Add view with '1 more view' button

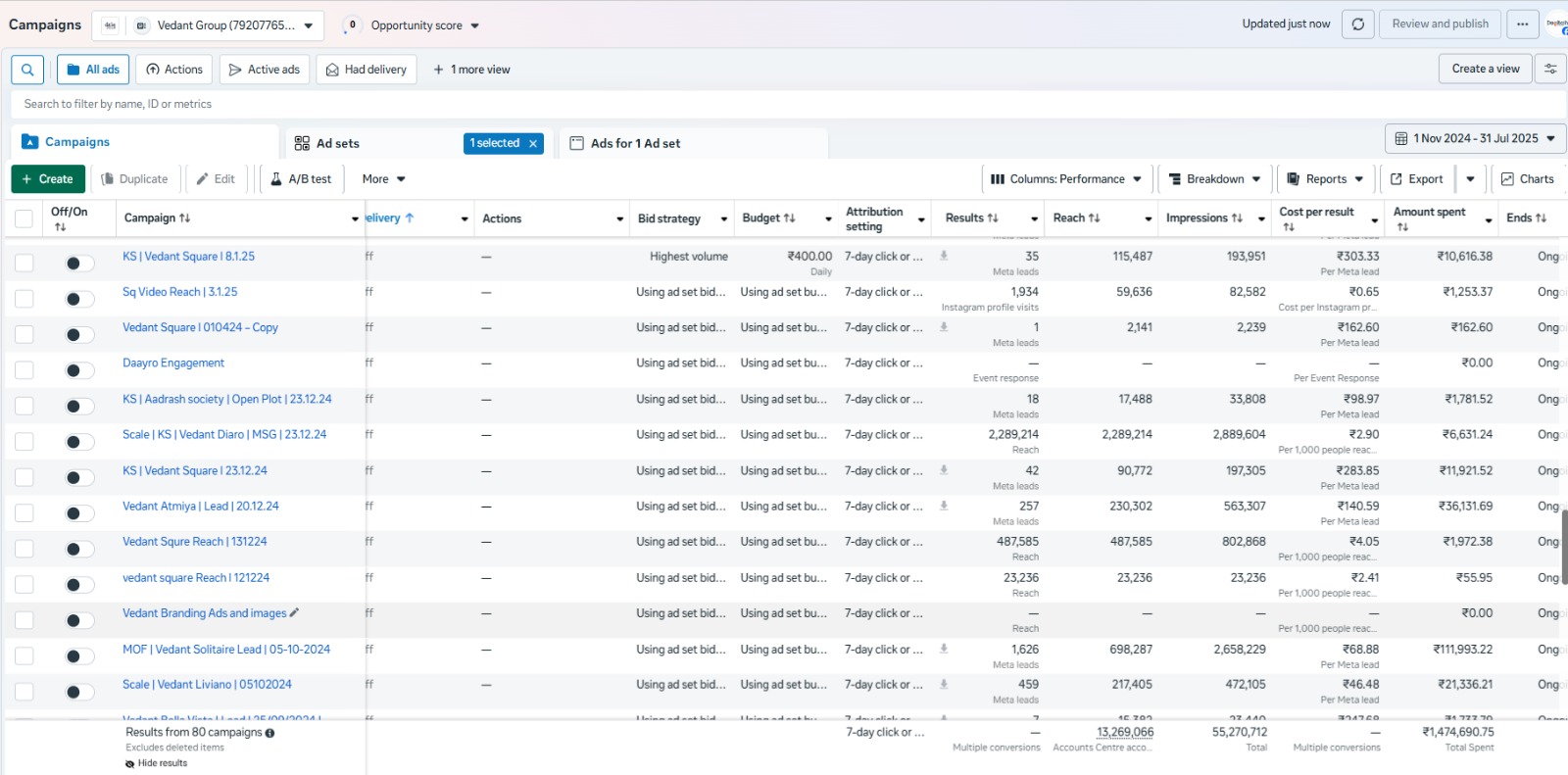[471, 70]
